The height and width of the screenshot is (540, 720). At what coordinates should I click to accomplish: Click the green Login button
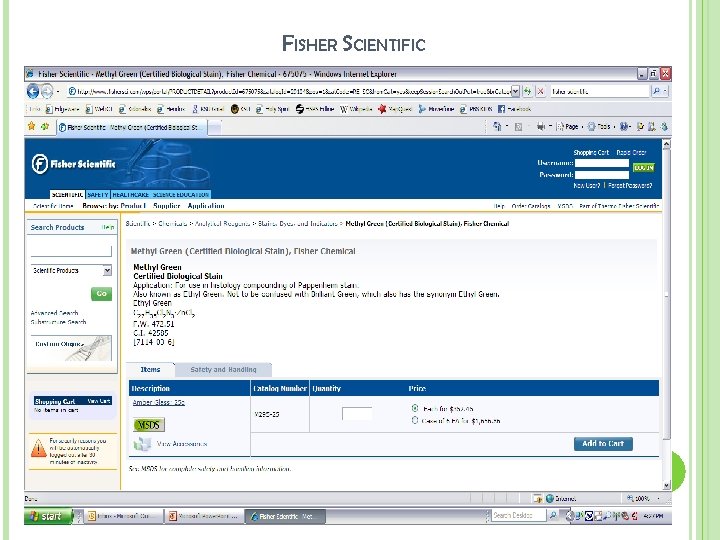[x=643, y=168]
